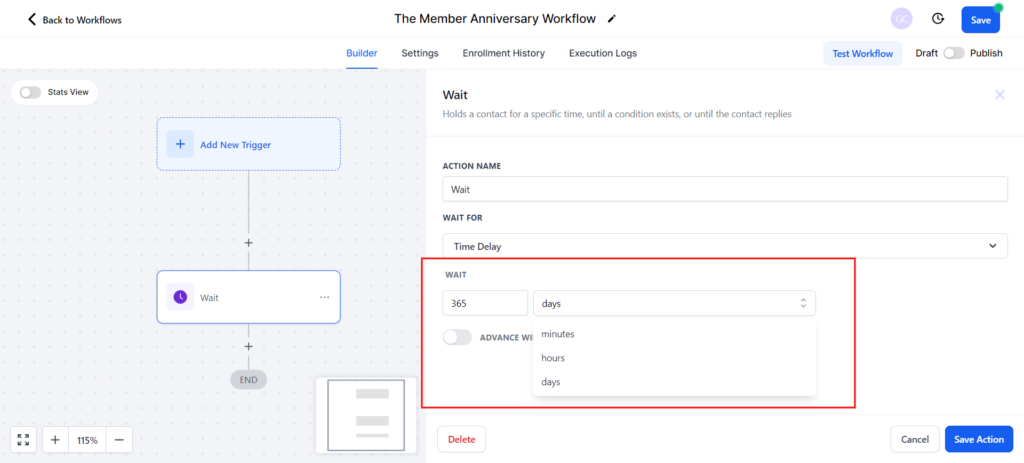Screen dimensions: 1024x463
Task: Select hours from the unit list
Action: coord(554,358)
